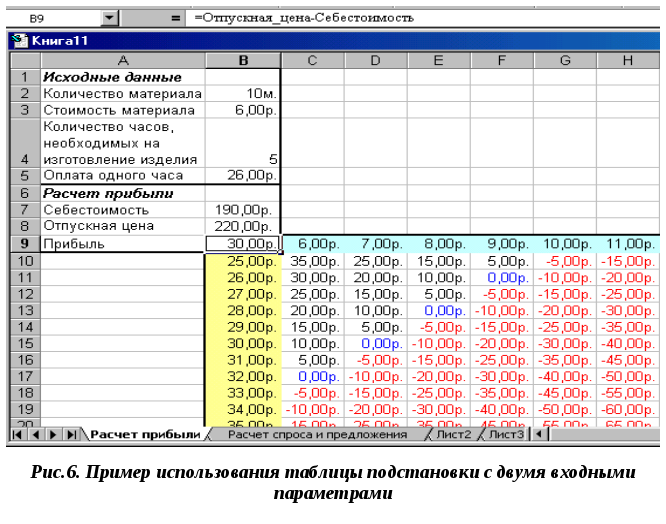Click blue 0,00р. cell in row 11
The width and height of the screenshot is (666, 524).
click(502, 277)
